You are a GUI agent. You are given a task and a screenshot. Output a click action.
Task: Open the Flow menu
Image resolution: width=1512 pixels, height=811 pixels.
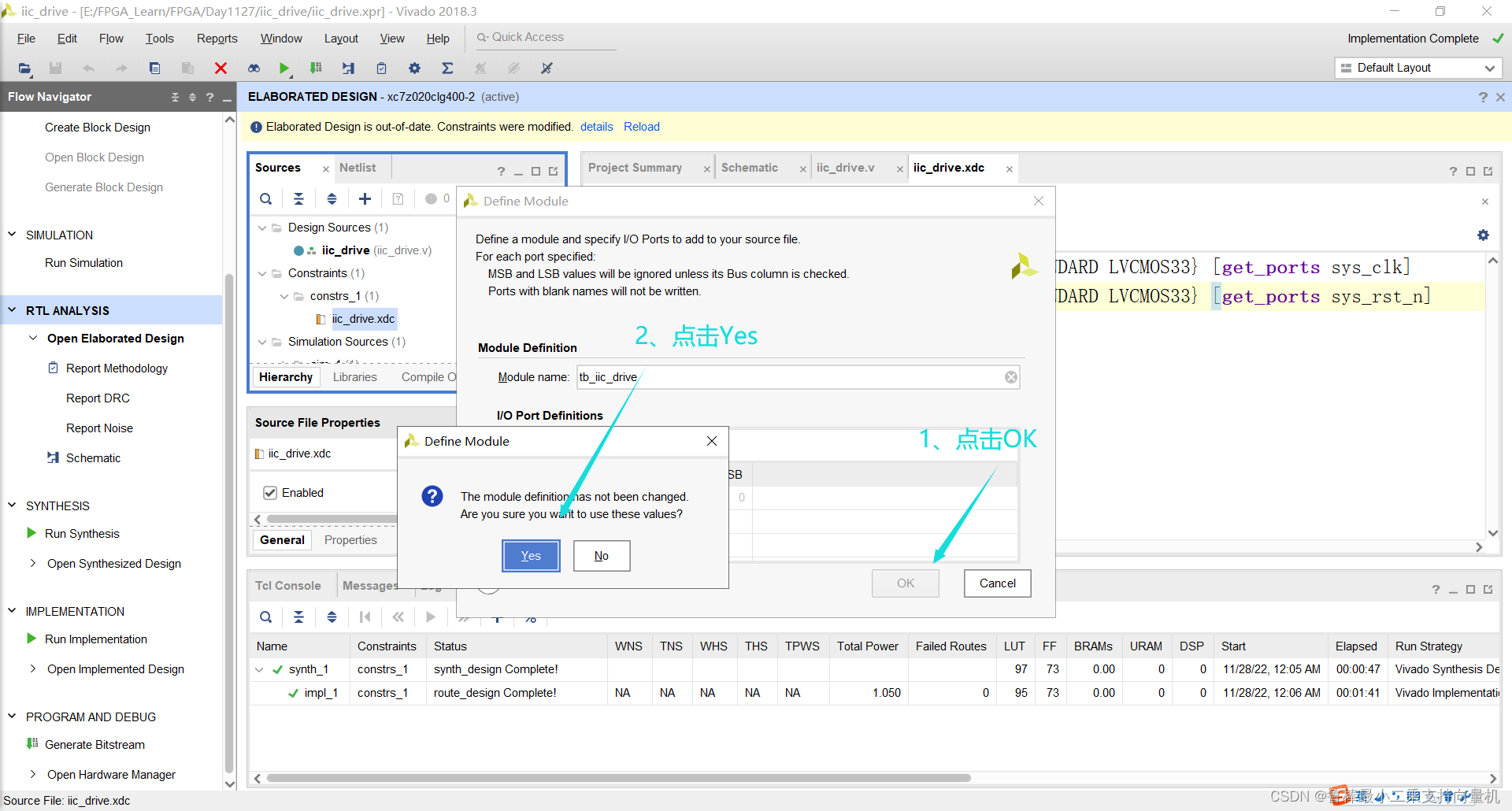tap(111, 39)
